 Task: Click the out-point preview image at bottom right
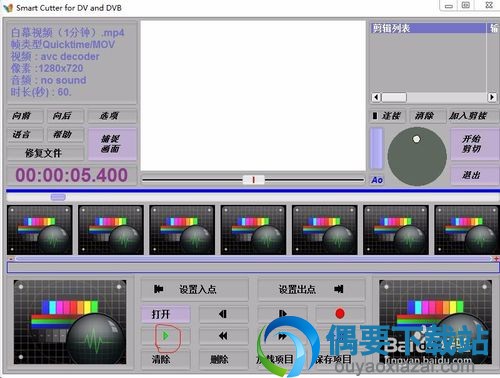coord(435,322)
